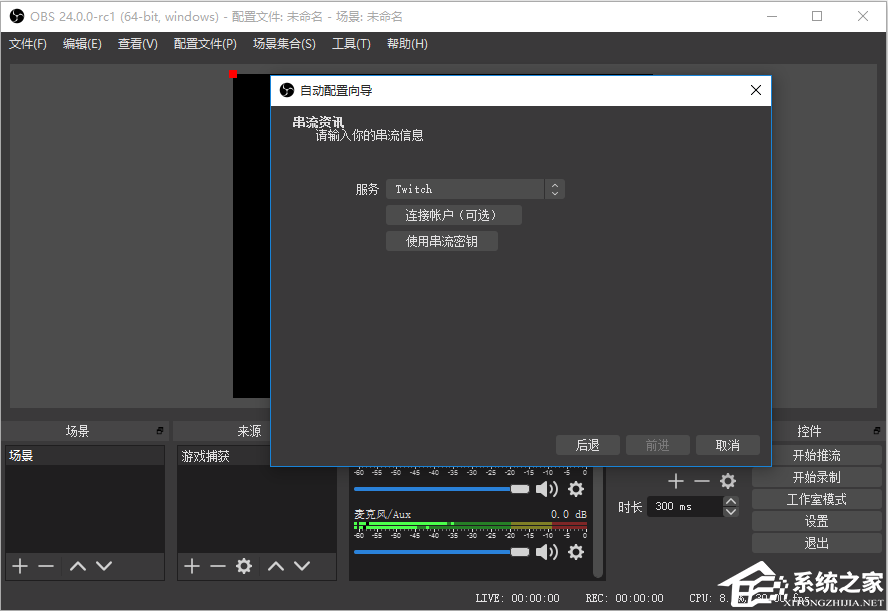Open the 查看(V) menu

[138, 44]
